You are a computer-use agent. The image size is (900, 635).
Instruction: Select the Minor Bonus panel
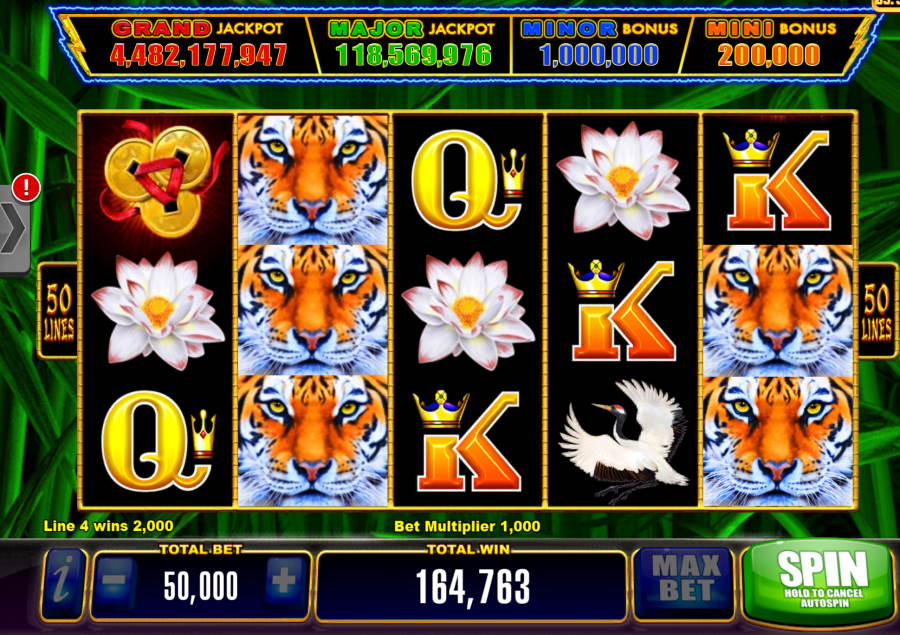point(599,45)
